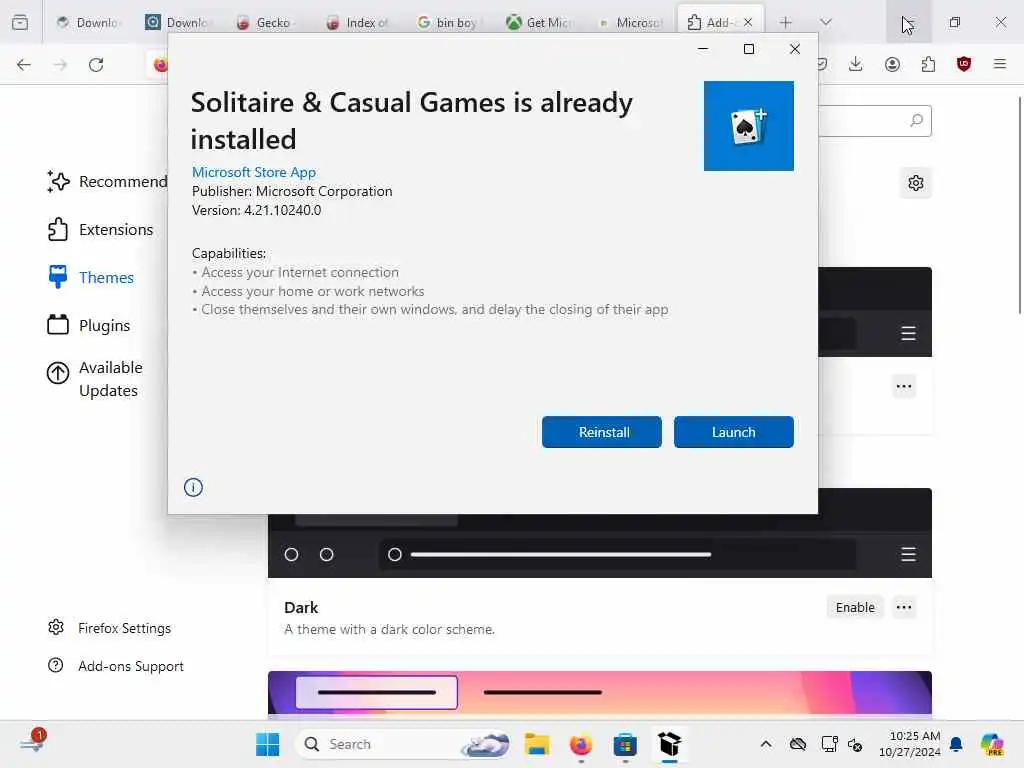Open the Firefox downloads panel
The height and width of the screenshot is (768, 1024).
(x=856, y=64)
